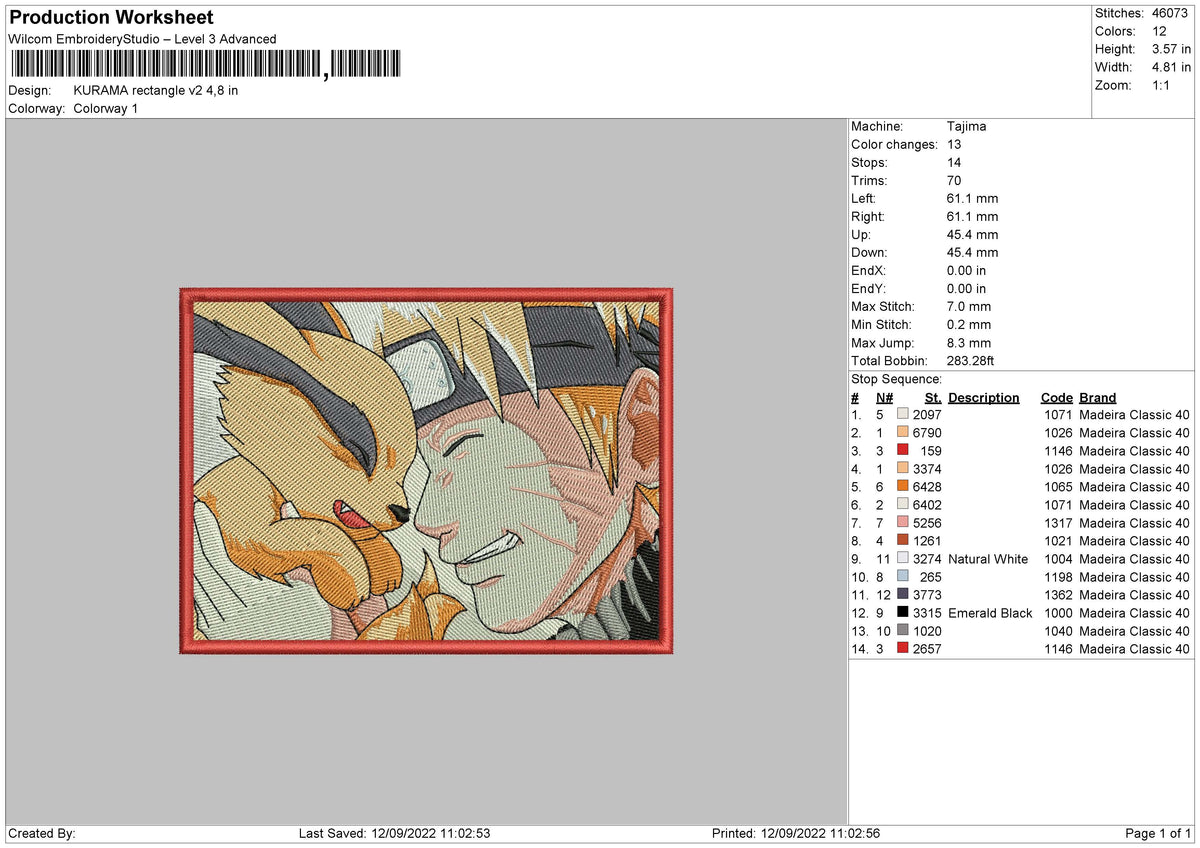
Task: Click the Total Bobbin value '283.28ft'
Action: click(971, 361)
